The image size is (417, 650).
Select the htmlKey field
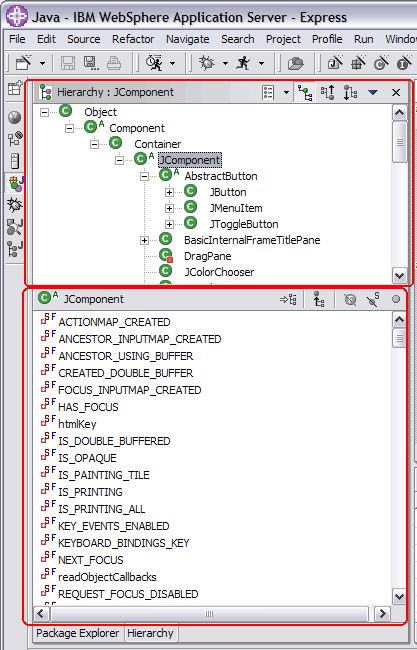78,424
